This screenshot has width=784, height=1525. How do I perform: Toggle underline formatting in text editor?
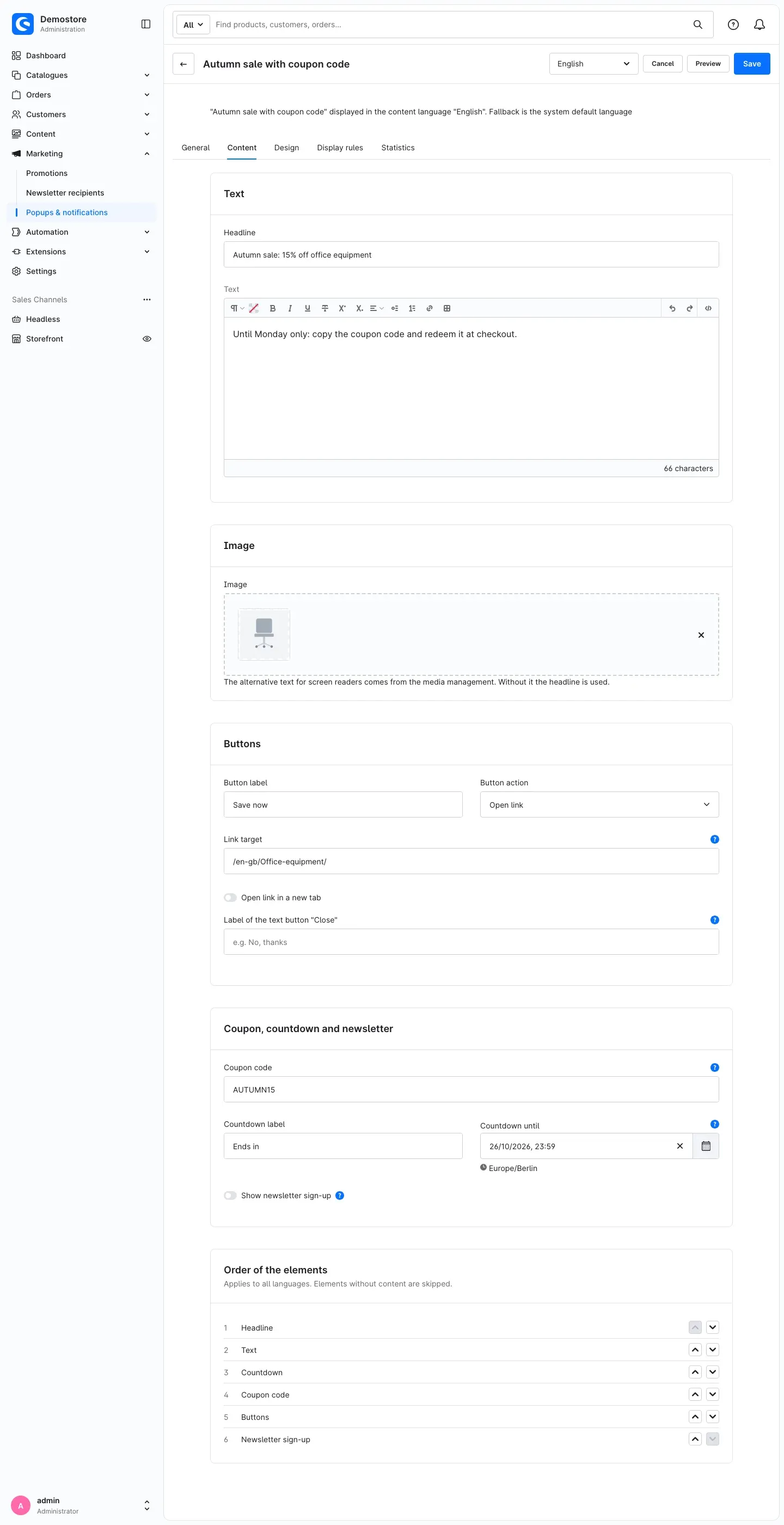pyautogui.click(x=307, y=308)
